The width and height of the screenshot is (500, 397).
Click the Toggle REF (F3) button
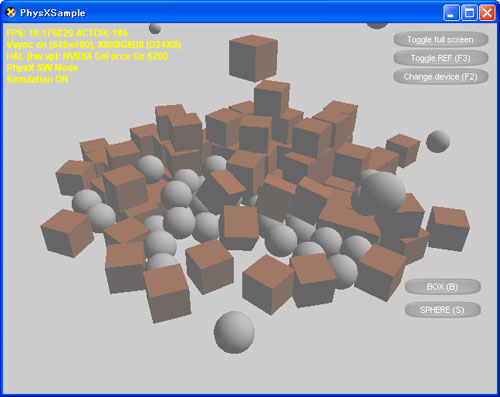tap(441, 58)
